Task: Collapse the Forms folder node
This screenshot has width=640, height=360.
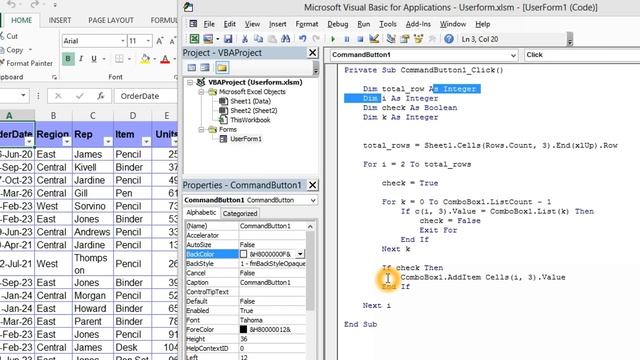Action: pos(201,129)
